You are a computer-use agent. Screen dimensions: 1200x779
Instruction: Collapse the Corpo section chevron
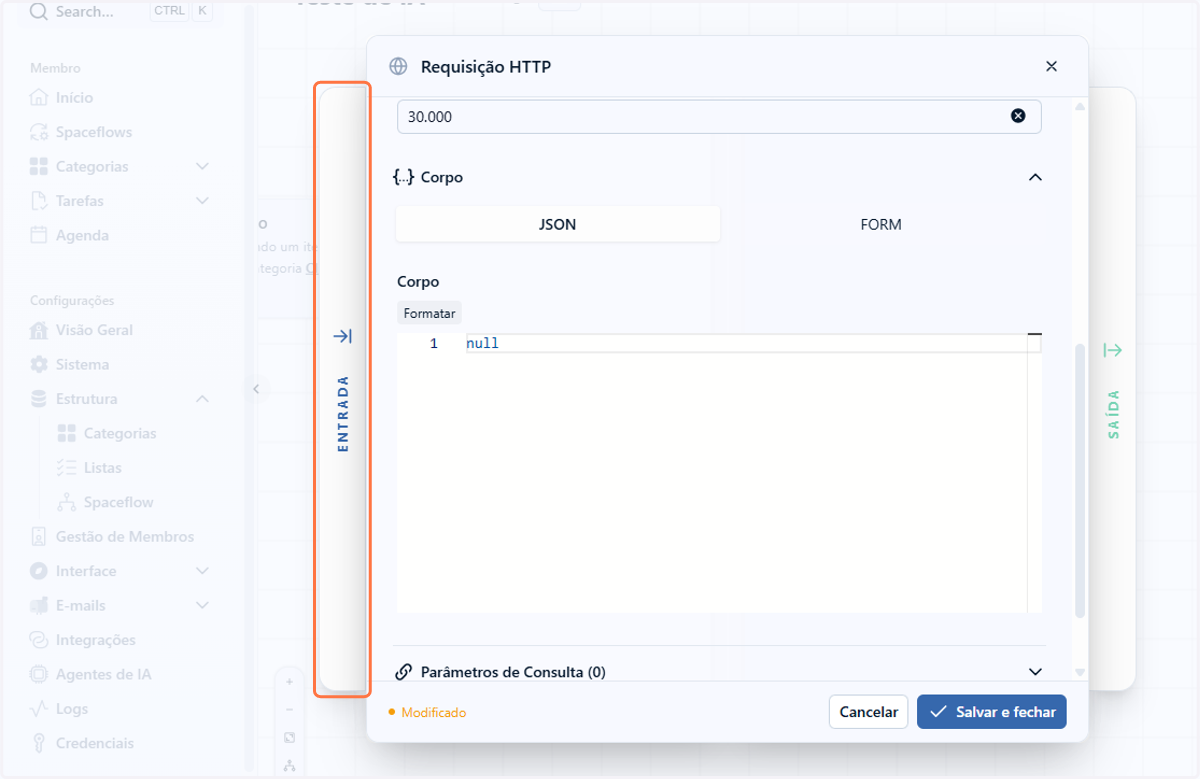point(1035,177)
